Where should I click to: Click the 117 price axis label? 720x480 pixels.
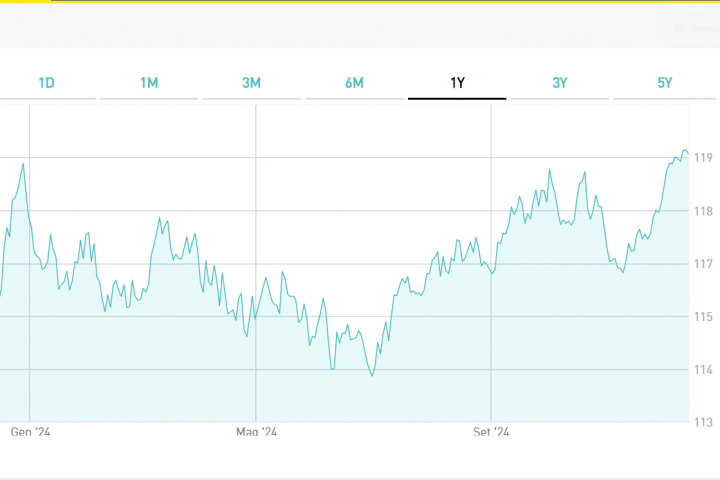(x=703, y=264)
